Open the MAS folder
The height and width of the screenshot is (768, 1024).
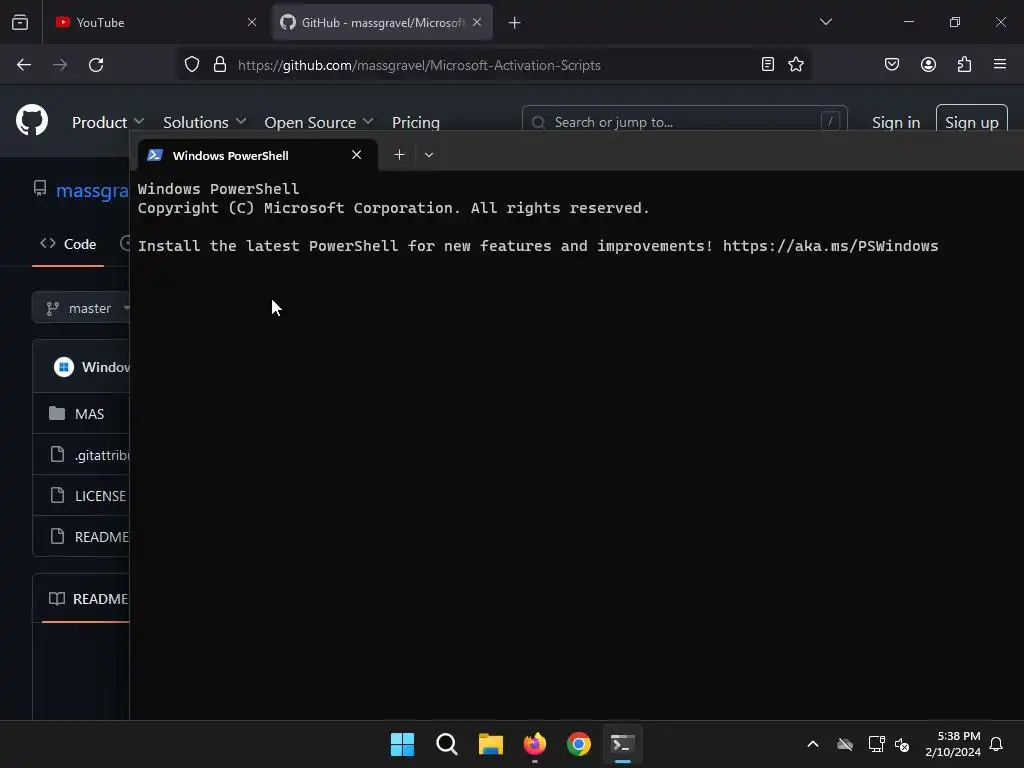tap(89, 414)
